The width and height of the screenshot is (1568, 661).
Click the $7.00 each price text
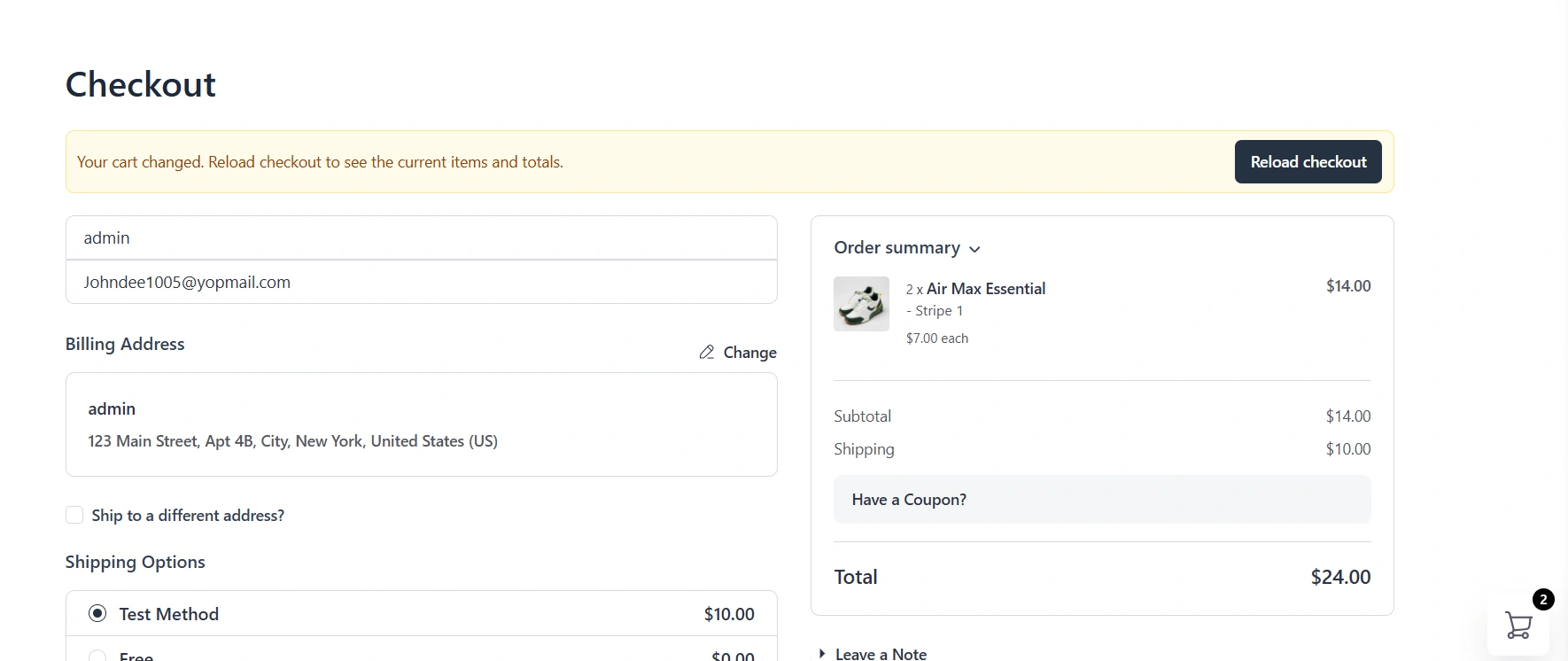pos(937,338)
